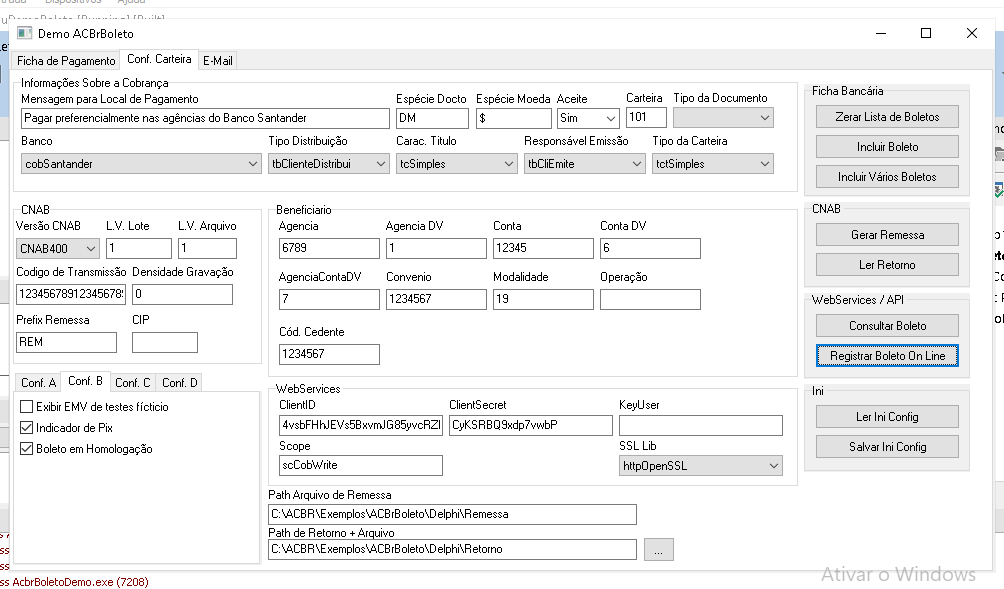
Task: Click the AgenciaContaDV field
Action: (329, 300)
